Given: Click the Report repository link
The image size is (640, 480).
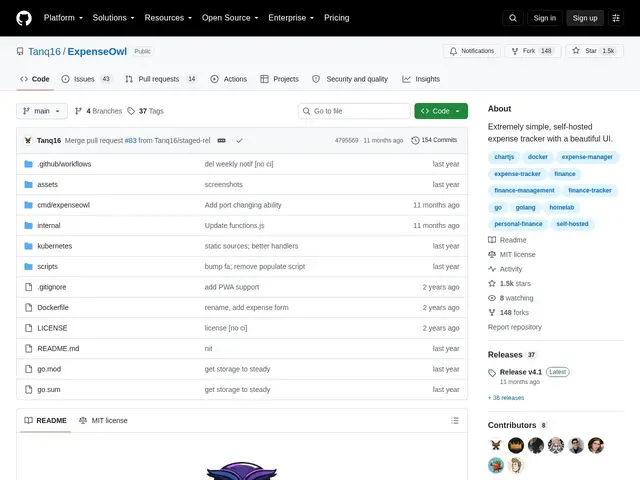Looking at the screenshot, I should coord(515,327).
